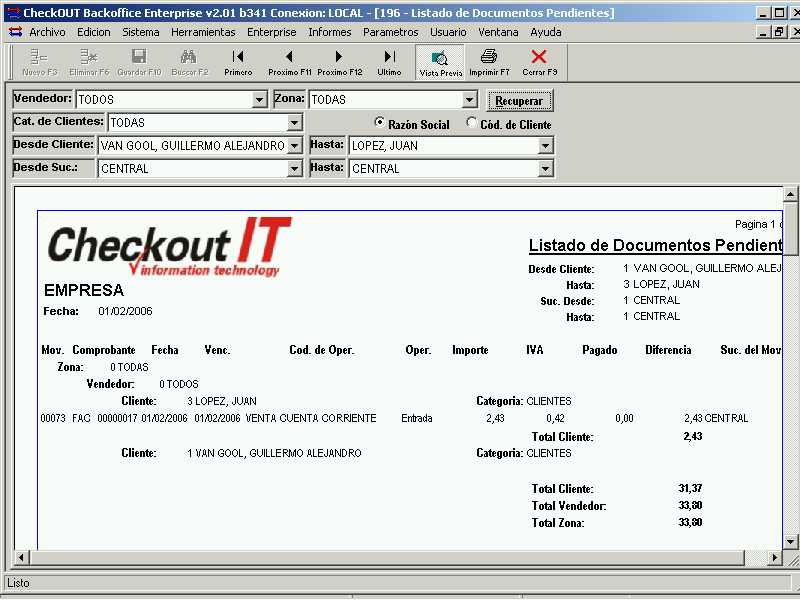
Task: Open the Informes menu
Action: (x=330, y=32)
